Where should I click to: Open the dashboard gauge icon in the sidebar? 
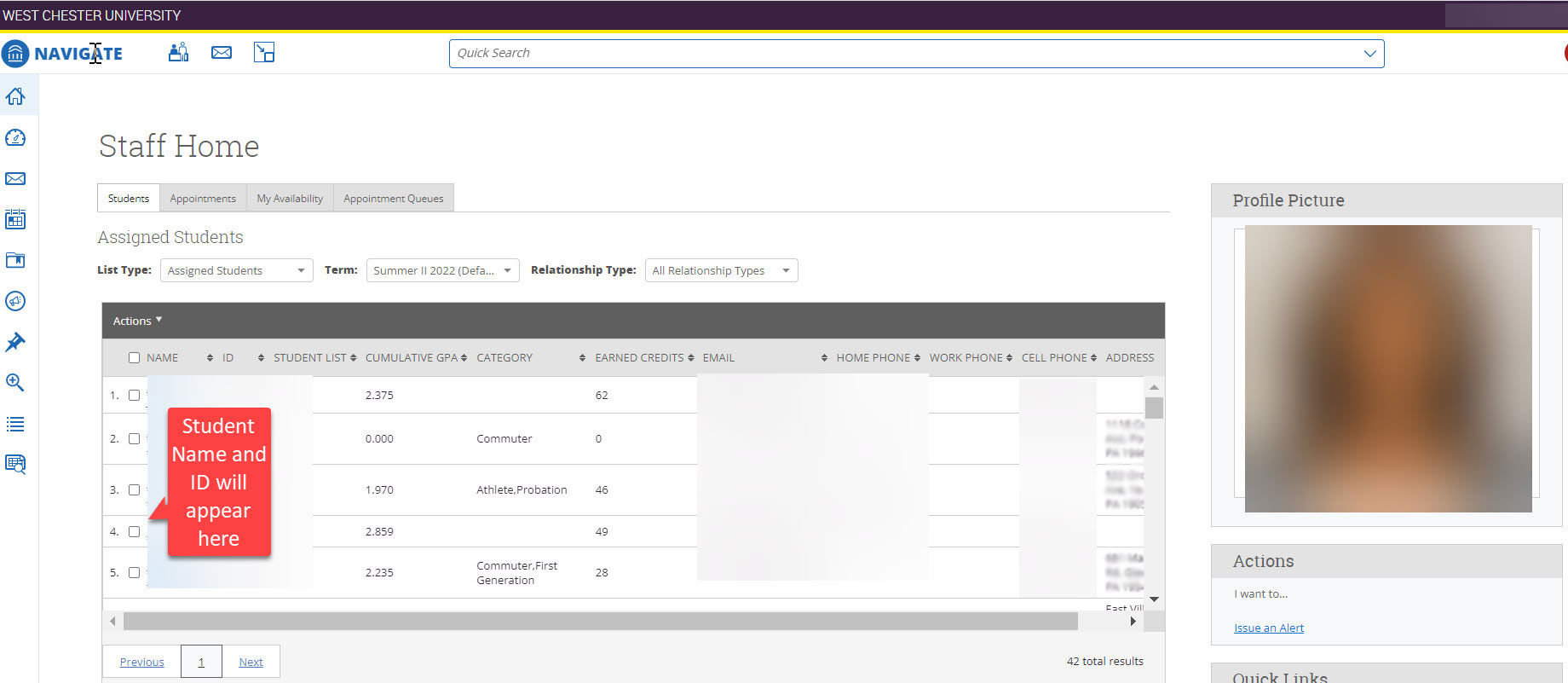15,138
